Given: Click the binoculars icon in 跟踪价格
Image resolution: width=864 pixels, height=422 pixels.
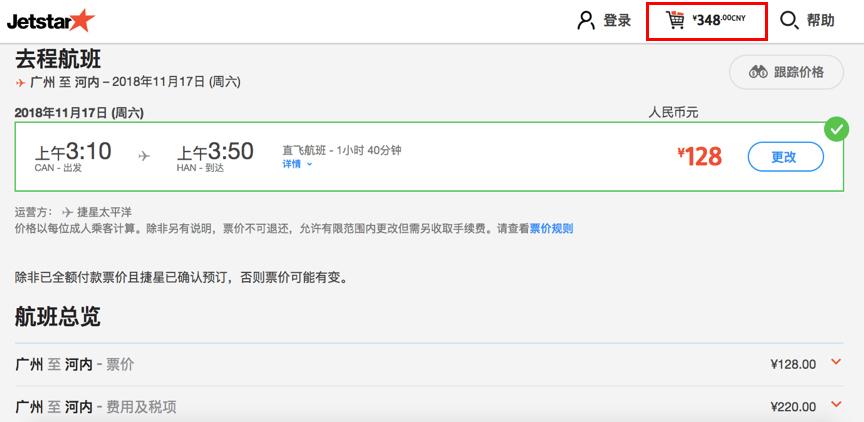Looking at the screenshot, I should pyautogui.click(x=758, y=72).
